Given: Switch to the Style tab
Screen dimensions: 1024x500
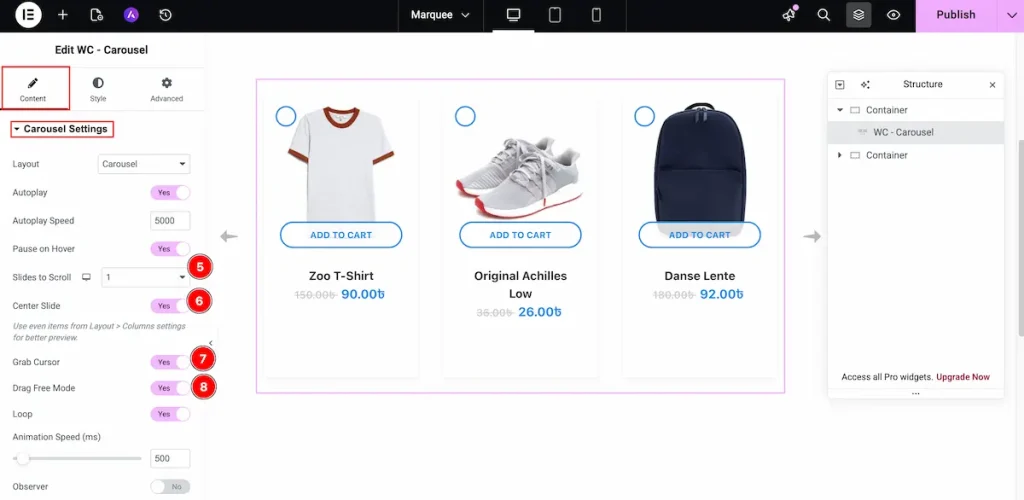Looking at the screenshot, I should click(x=98, y=89).
